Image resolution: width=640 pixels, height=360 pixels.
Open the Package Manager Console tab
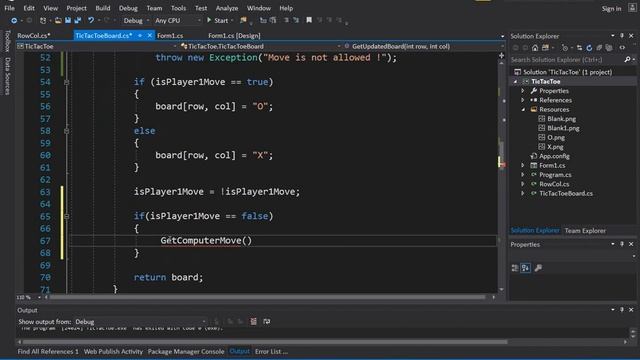click(186, 351)
